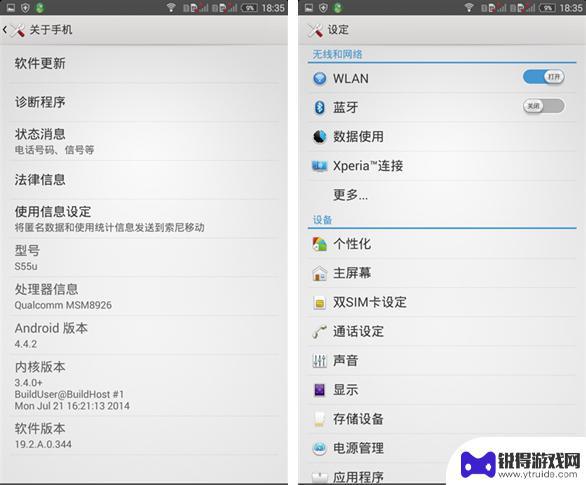Tap the 显示 display icon
The image size is (586, 485).
point(320,390)
